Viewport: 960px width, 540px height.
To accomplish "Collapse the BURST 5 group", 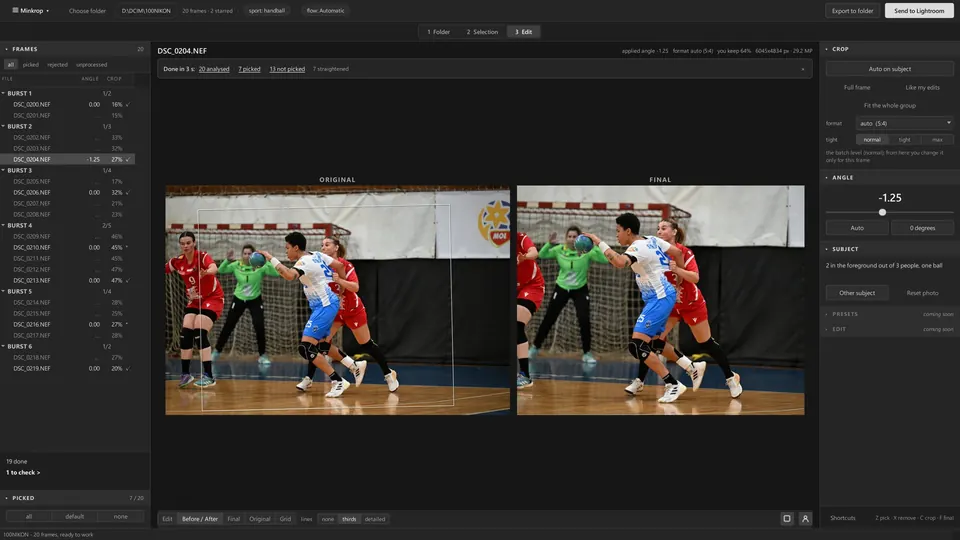I will (4, 292).
